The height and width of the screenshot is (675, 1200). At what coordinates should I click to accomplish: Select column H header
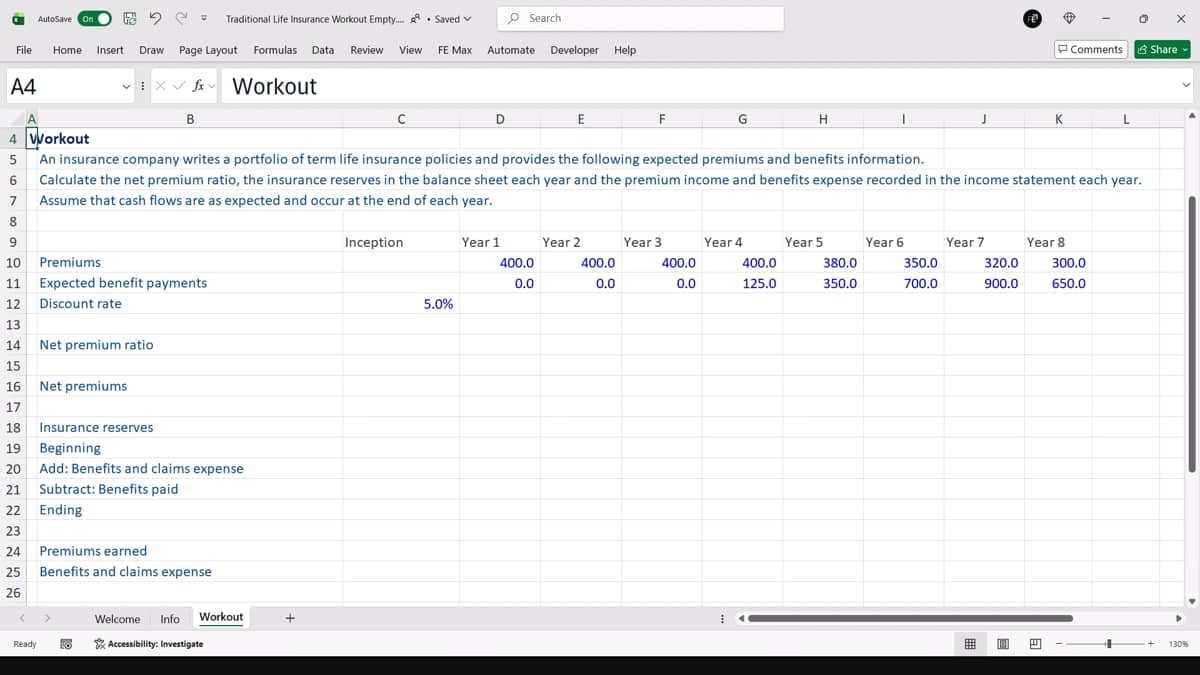click(x=823, y=119)
